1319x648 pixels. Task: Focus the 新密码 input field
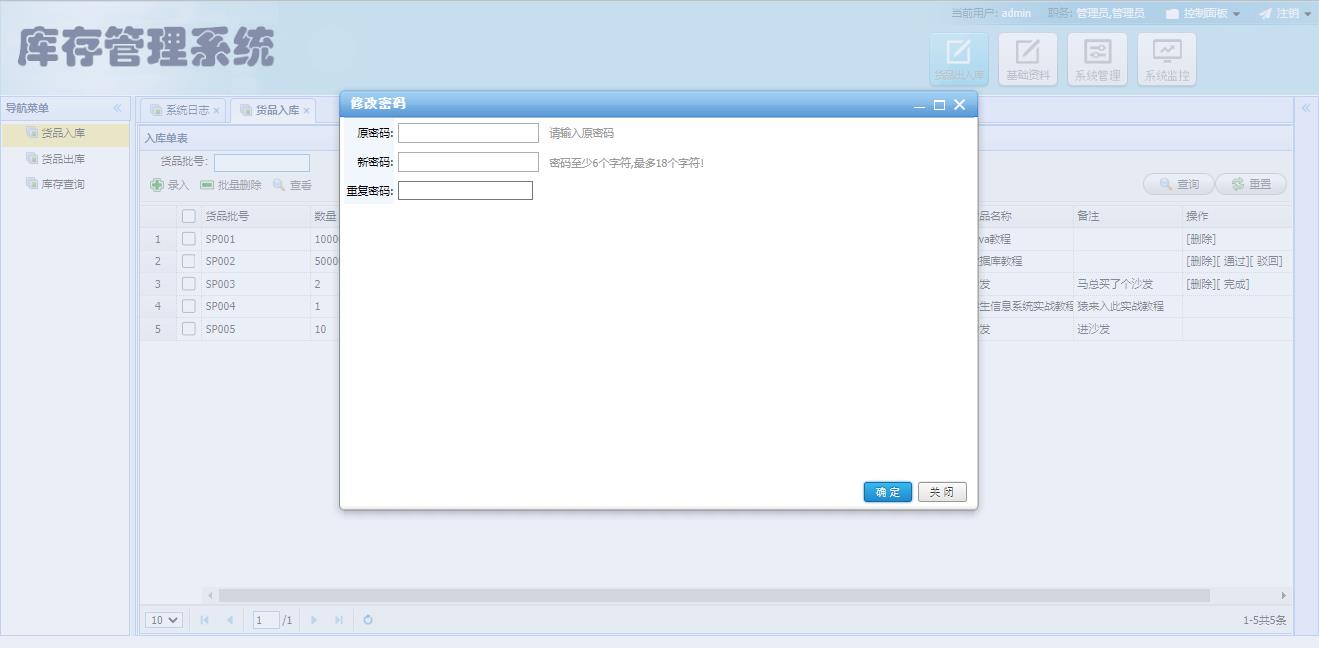click(x=468, y=162)
